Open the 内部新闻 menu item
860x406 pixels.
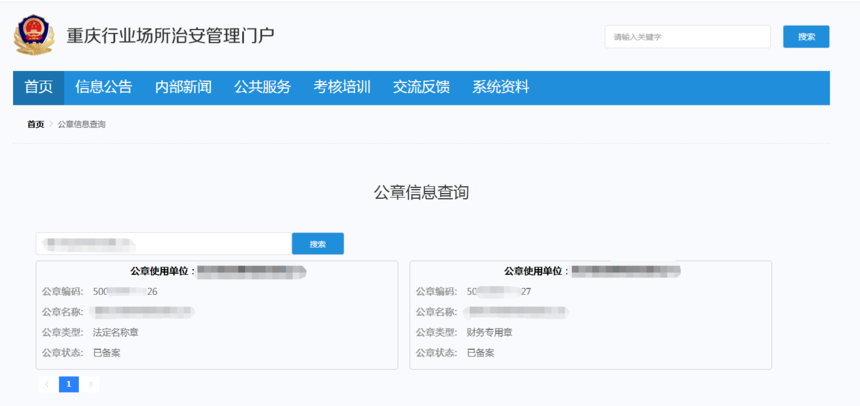(183, 87)
